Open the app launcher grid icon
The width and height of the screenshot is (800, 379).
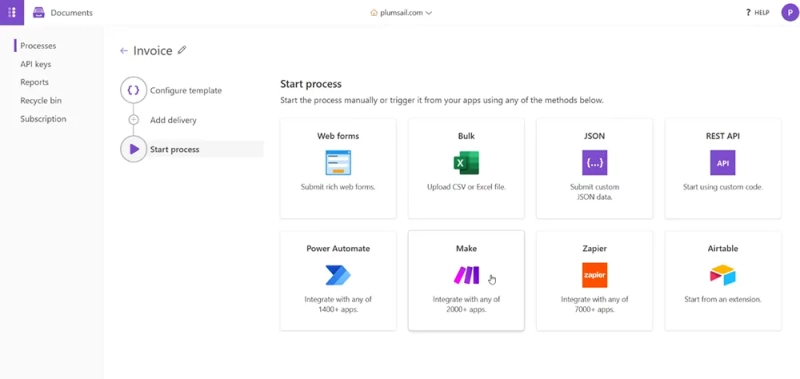pos(12,12)
